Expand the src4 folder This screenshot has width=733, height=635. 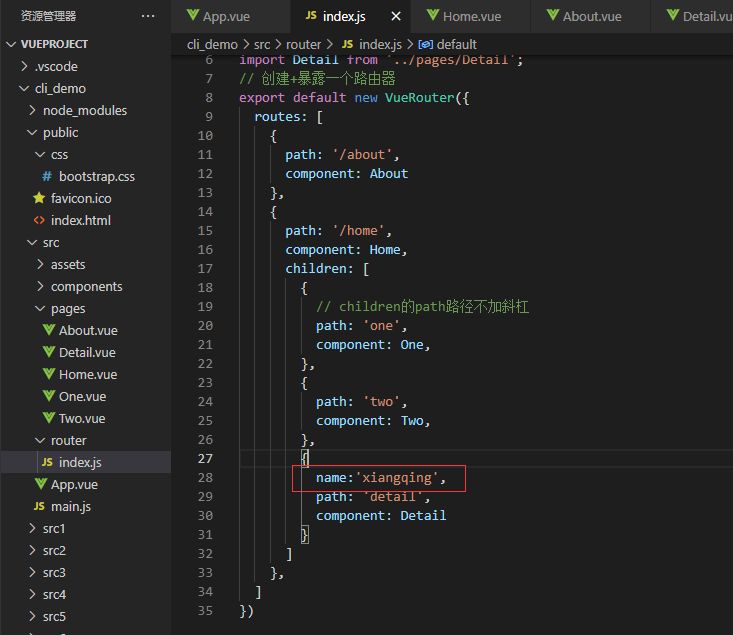32,594
